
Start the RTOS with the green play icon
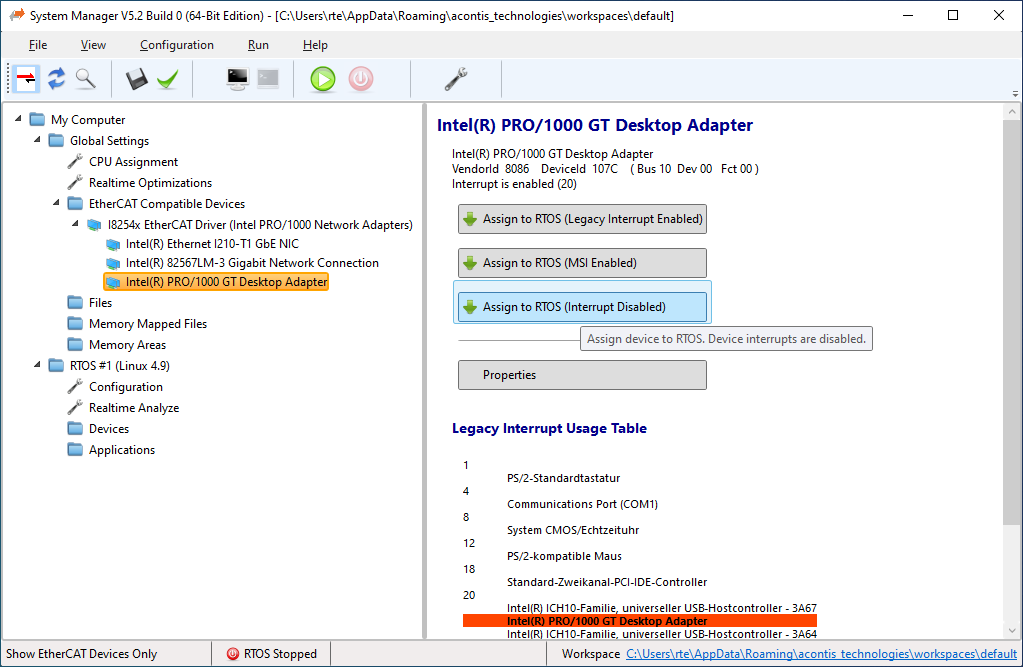pyautogui.click(x=322, y=79)
